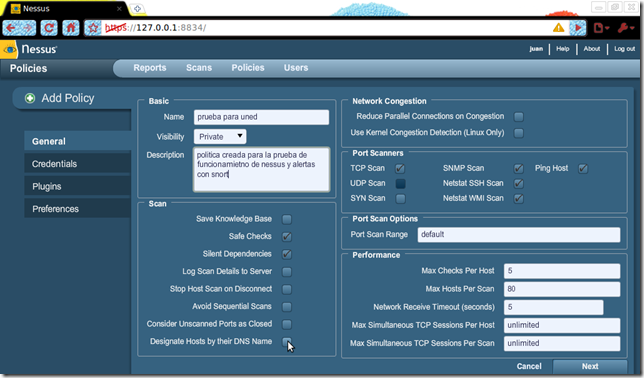Click the Next button
644x378 pixels.
(x=590, y=366)
